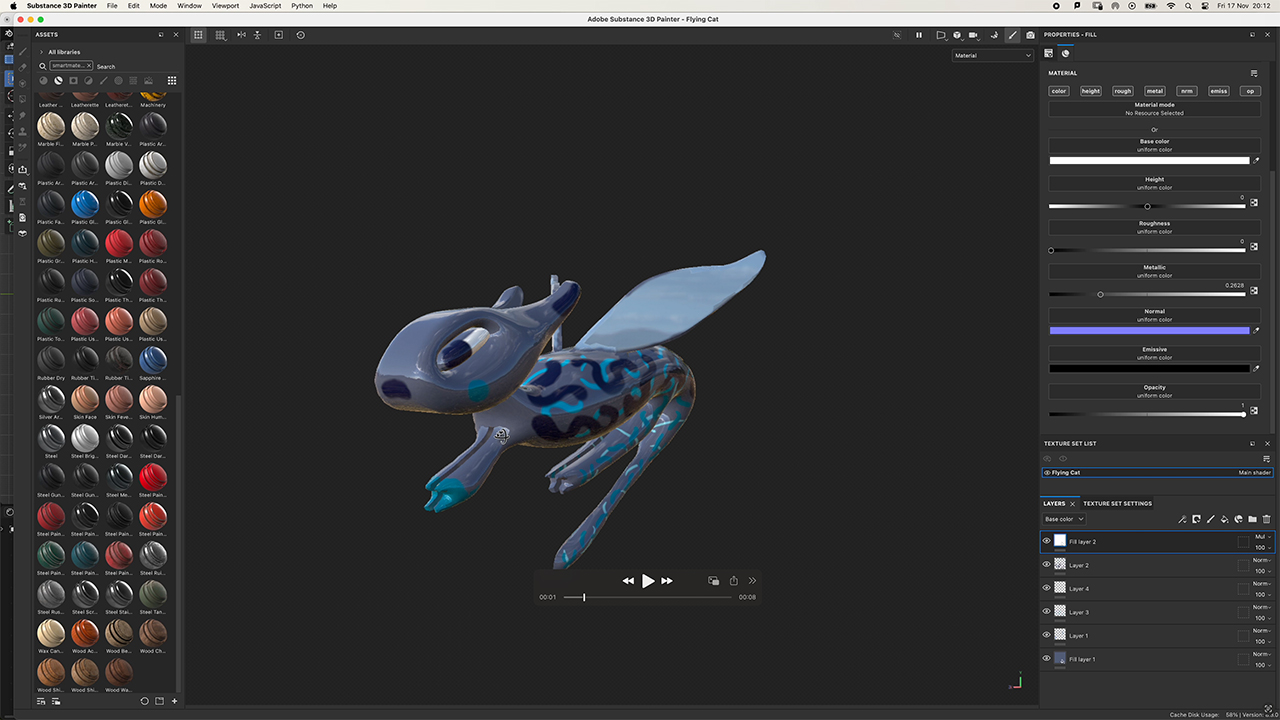The image size is (1280, 720).
Task: Open the Mode menu
Action: (158, 6)
